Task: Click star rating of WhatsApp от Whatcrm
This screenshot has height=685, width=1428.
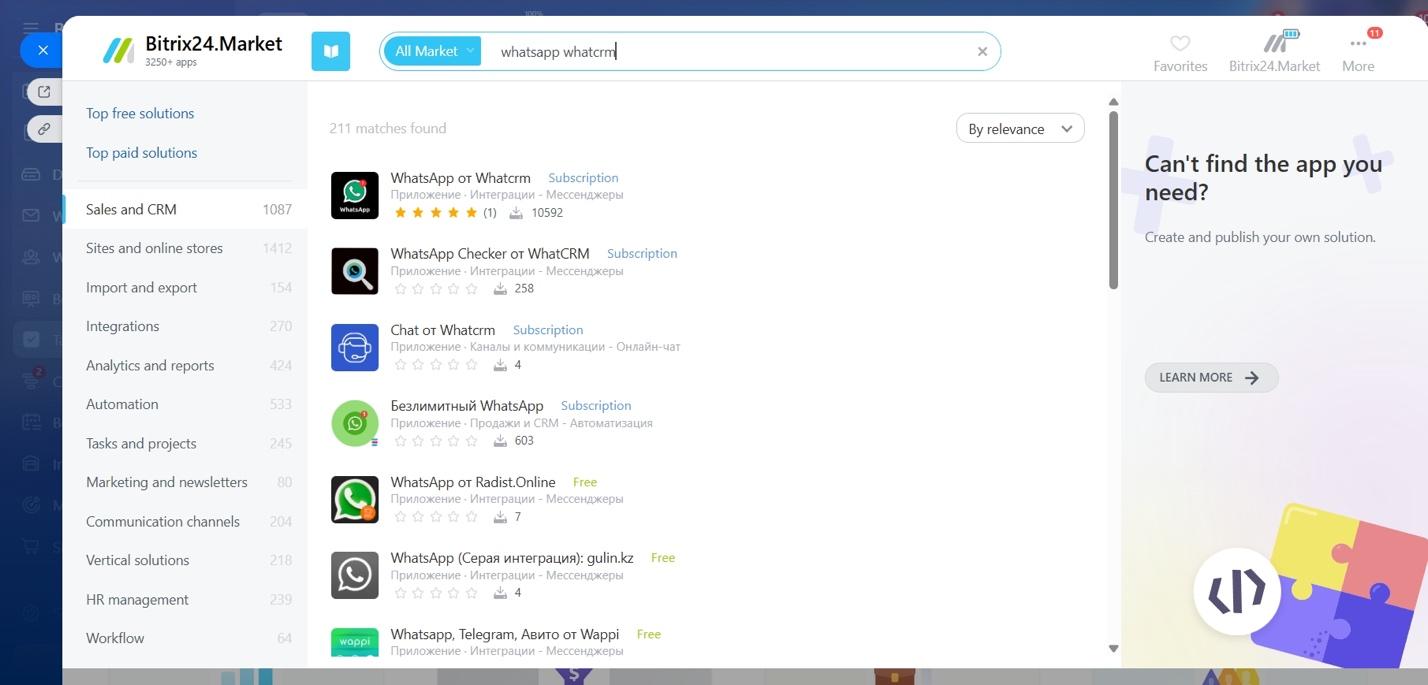Action: coord(436,213)
